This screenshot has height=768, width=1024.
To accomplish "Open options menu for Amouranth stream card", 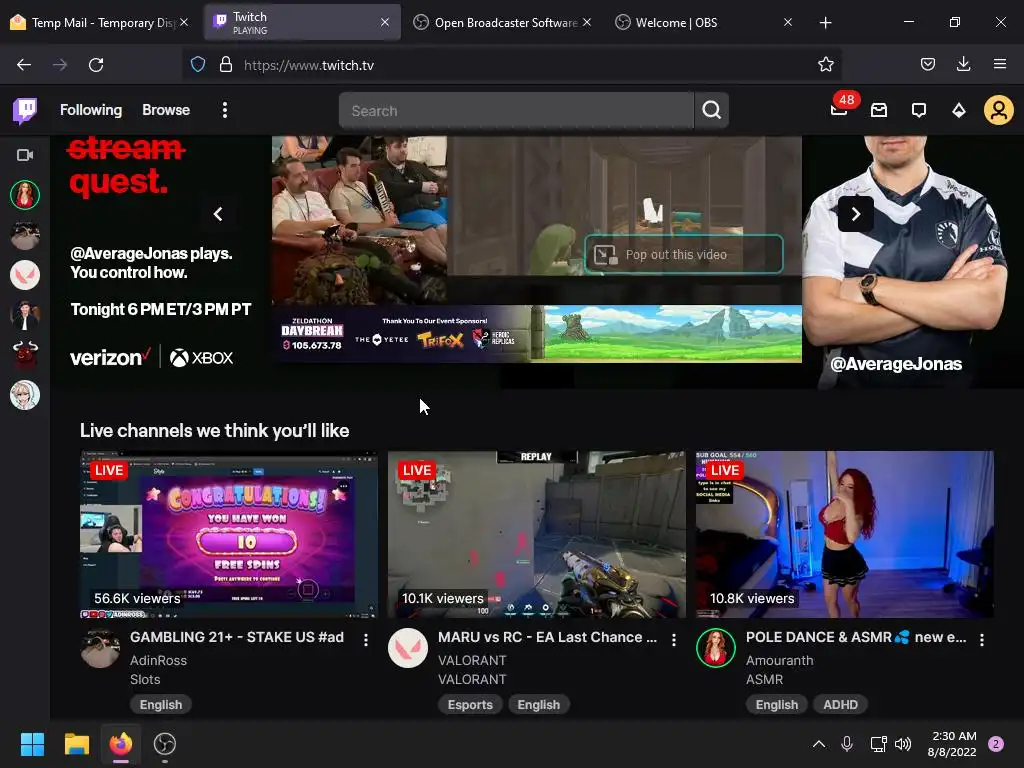I will [x=982, y=640].
